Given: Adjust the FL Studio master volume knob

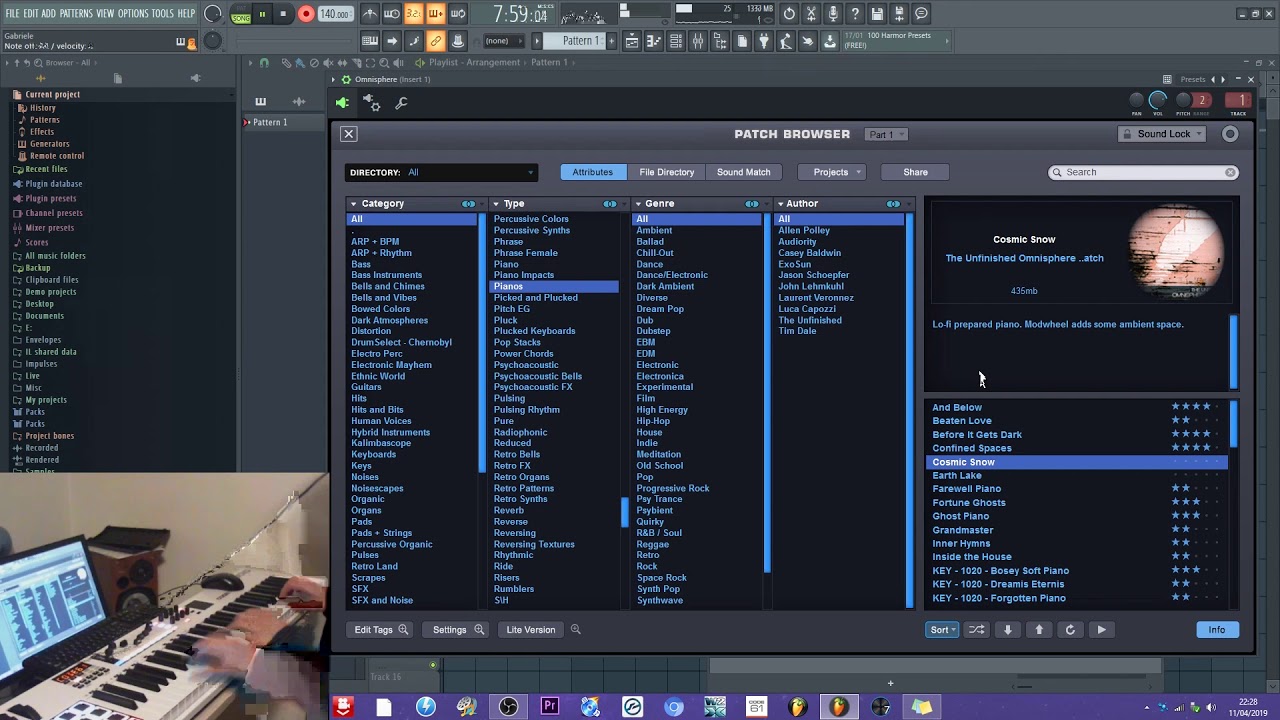Looking at the screenshot, I should click(x=212, y=14).
